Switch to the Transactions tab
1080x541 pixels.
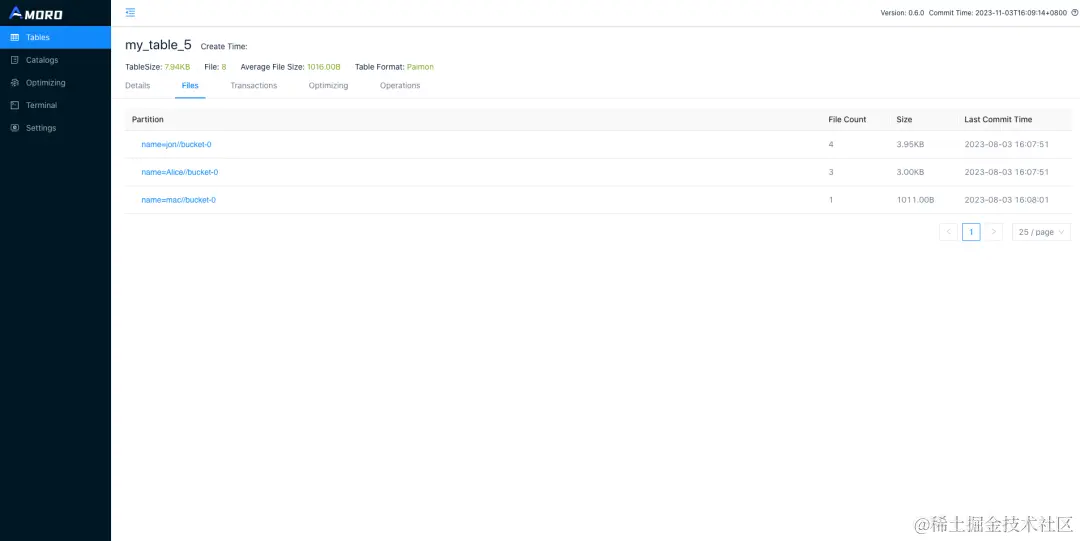(253, 85)
